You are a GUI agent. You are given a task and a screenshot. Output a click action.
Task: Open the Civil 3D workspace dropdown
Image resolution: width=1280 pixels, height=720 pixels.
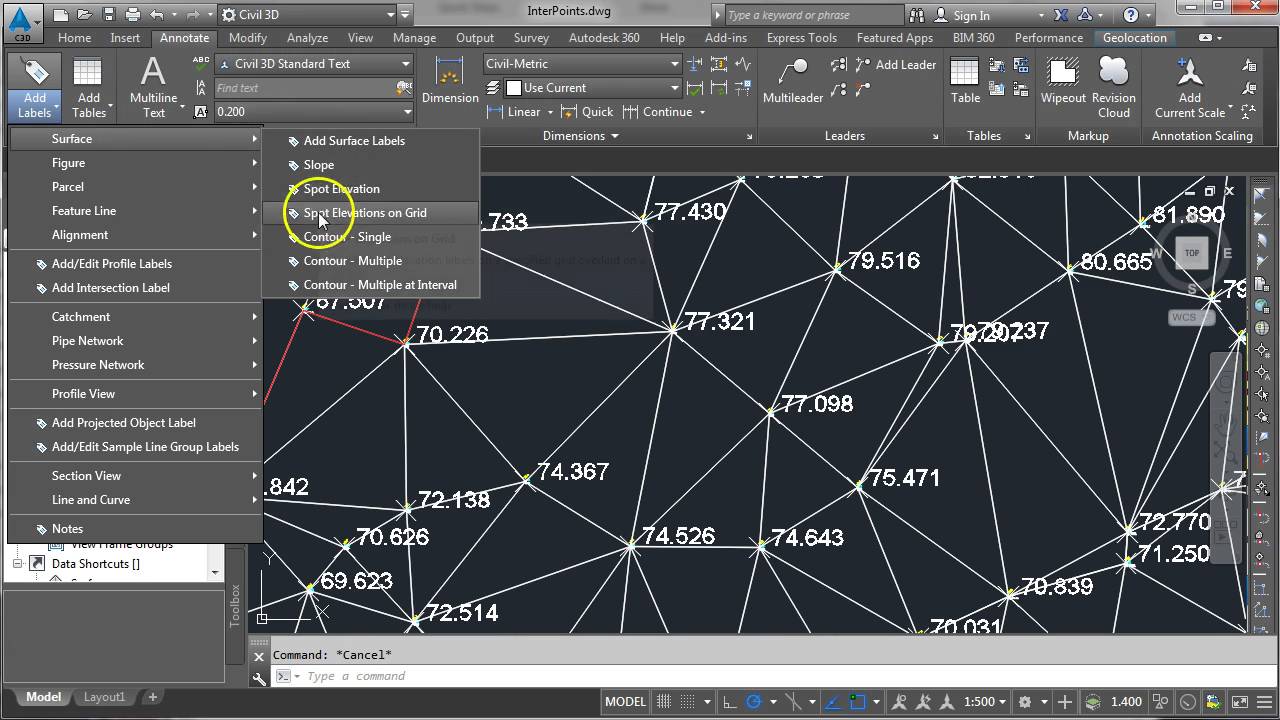pos(307,15)
